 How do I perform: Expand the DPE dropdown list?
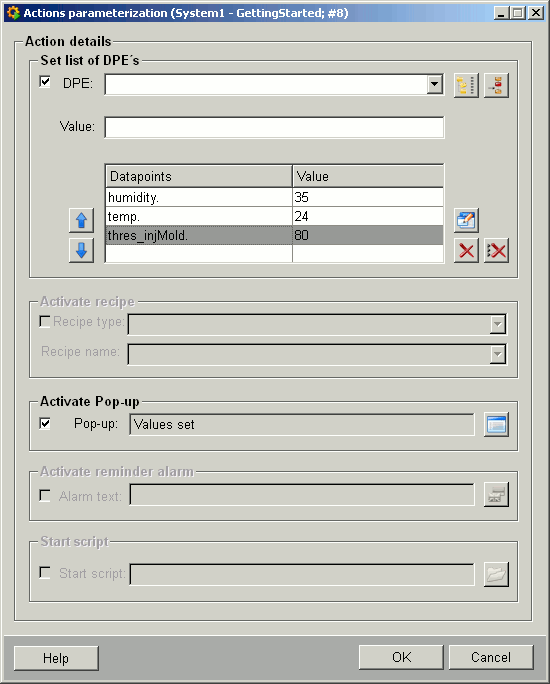click(x=434, y=85)
